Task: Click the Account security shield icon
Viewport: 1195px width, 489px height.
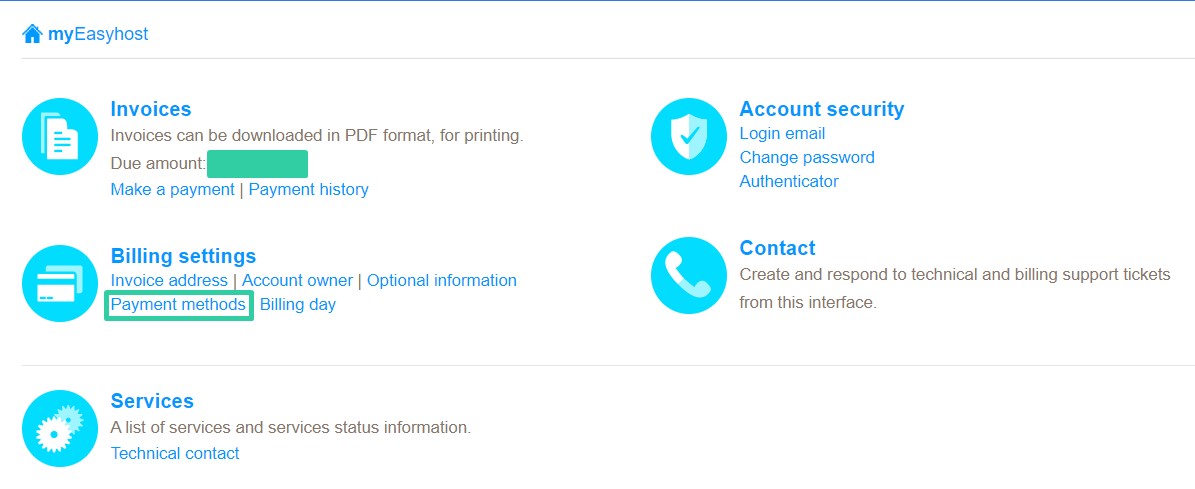Action: (x=689, y=136)
